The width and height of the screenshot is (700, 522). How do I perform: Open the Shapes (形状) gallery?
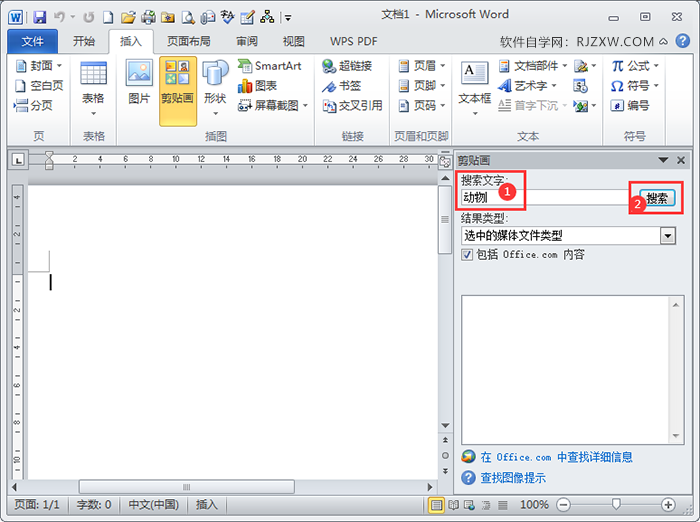coord(215,88)
